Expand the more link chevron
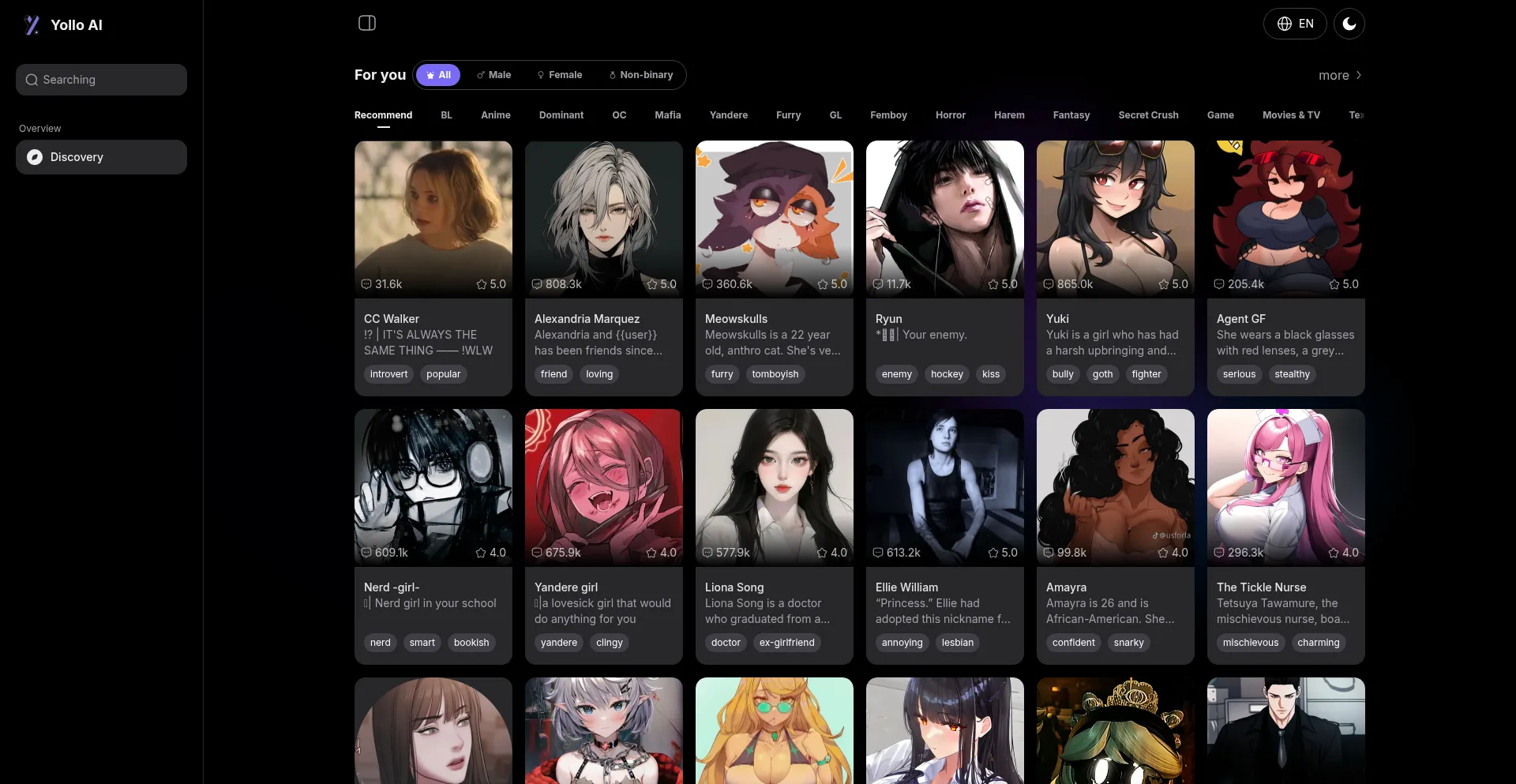The height and width of the screenshot is (784, 1516). (x=1358, y=76)
